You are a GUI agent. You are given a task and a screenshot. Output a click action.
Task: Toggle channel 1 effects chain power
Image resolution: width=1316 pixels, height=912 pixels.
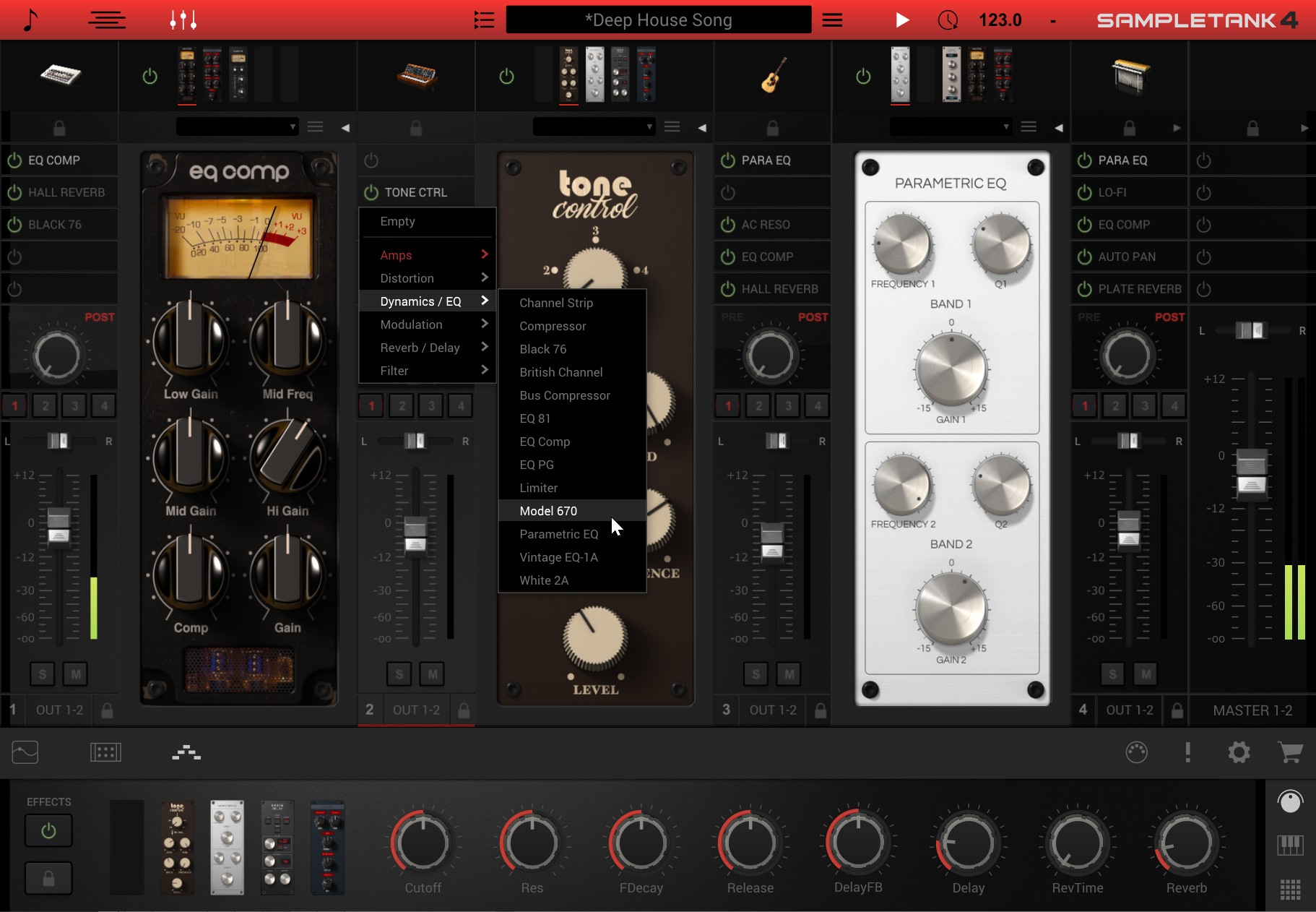150,76
